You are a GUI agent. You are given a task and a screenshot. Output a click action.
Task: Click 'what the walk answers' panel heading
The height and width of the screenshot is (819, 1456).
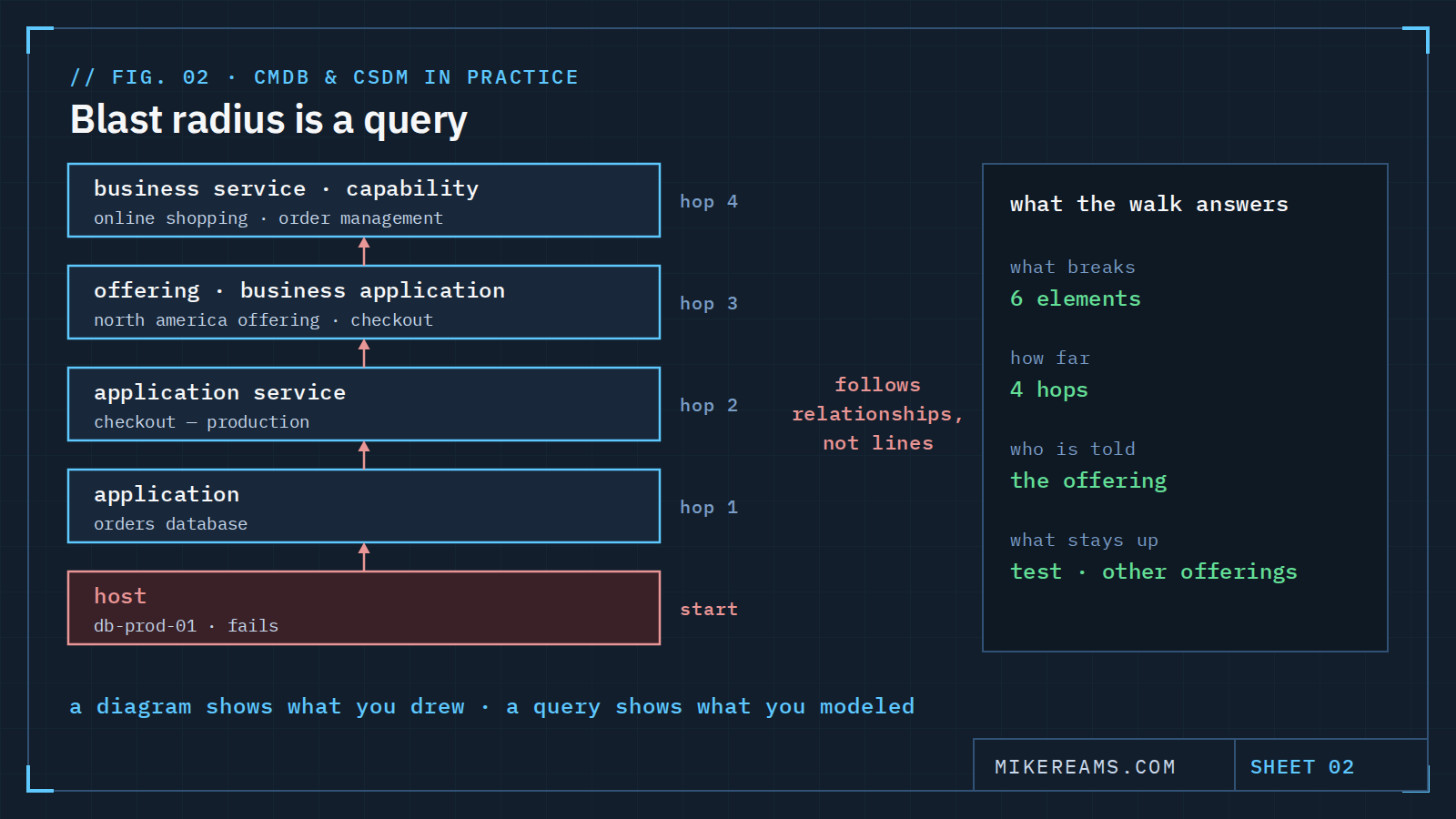point(1149,204)
